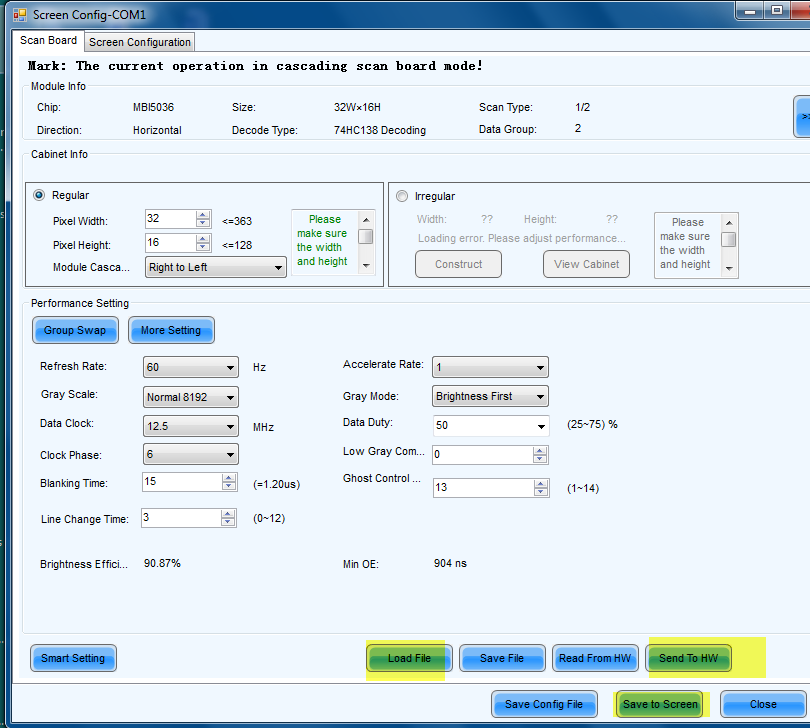Open the Module Cascade direction dropdown
This screenshot has height=728, width=810.
point(216,267)
